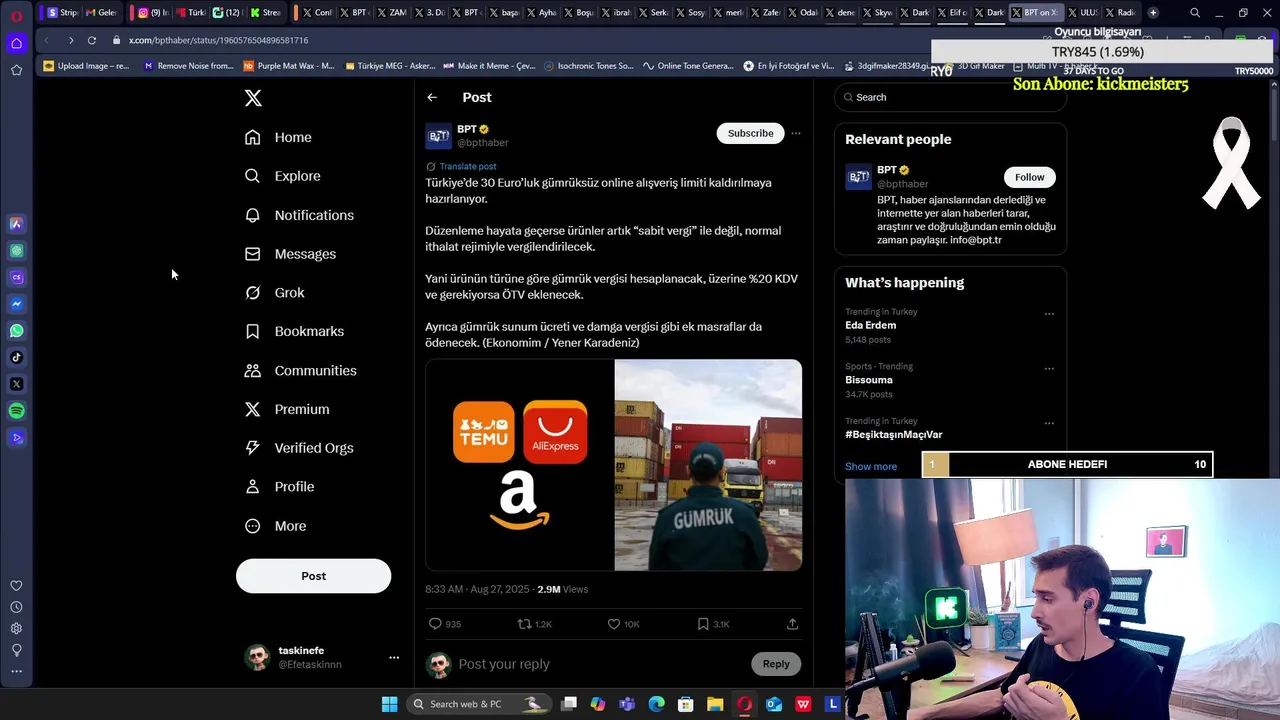
Task: Click Show more under What's happening
Action: coord(871,467)
